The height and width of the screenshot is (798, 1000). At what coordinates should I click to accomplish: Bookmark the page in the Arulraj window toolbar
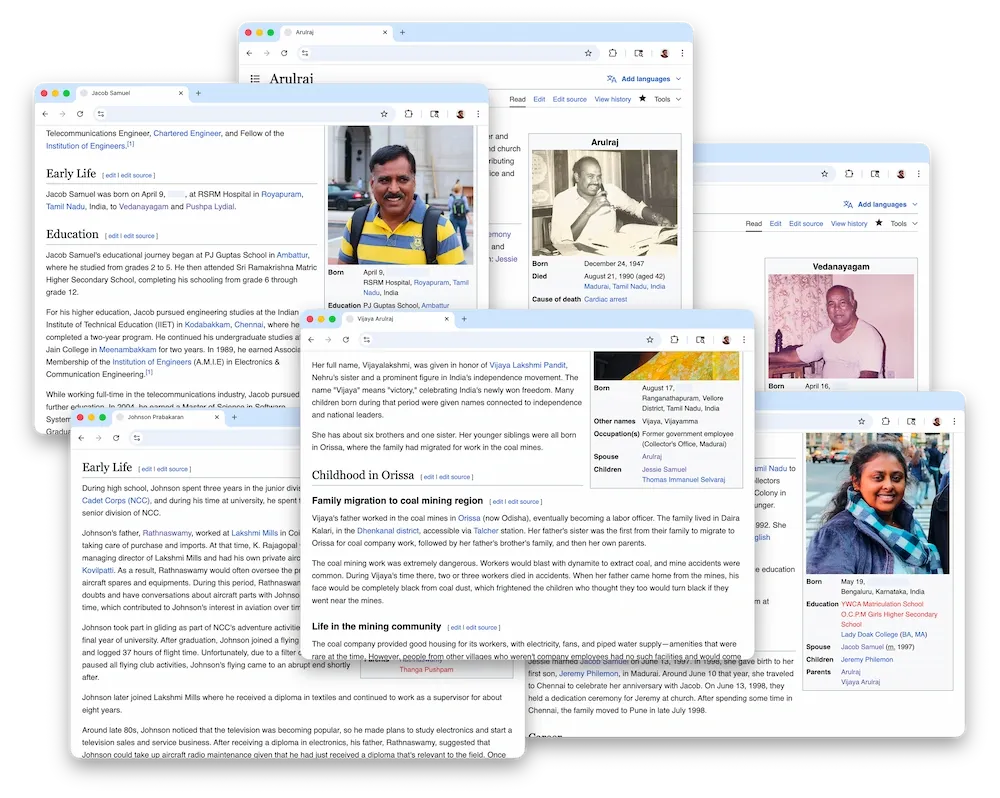(588, 54)
